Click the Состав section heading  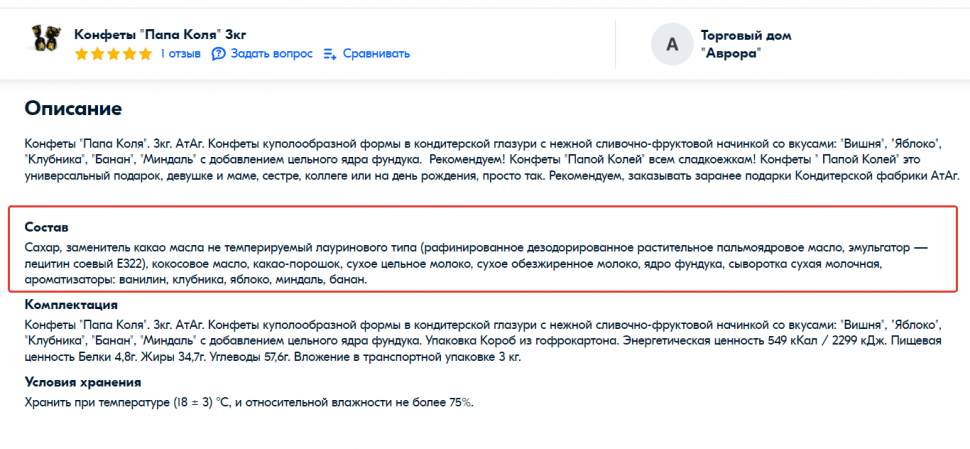(46, 227)
